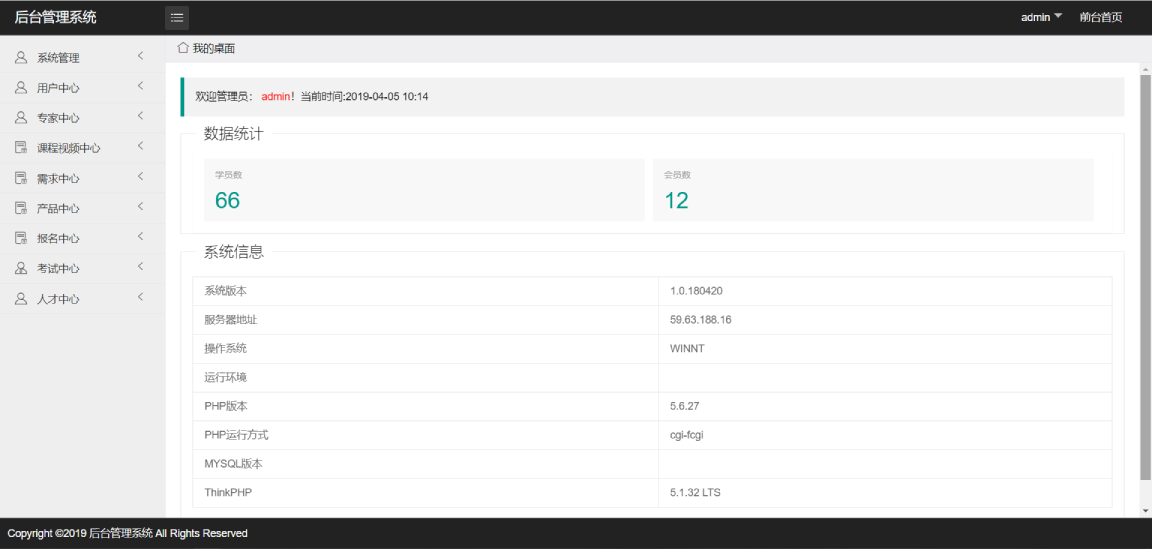The height and width of the screenshot is (549, 1152).
Task: Click the user icon beside 系统管理
Action: click(x=21, y=57)
